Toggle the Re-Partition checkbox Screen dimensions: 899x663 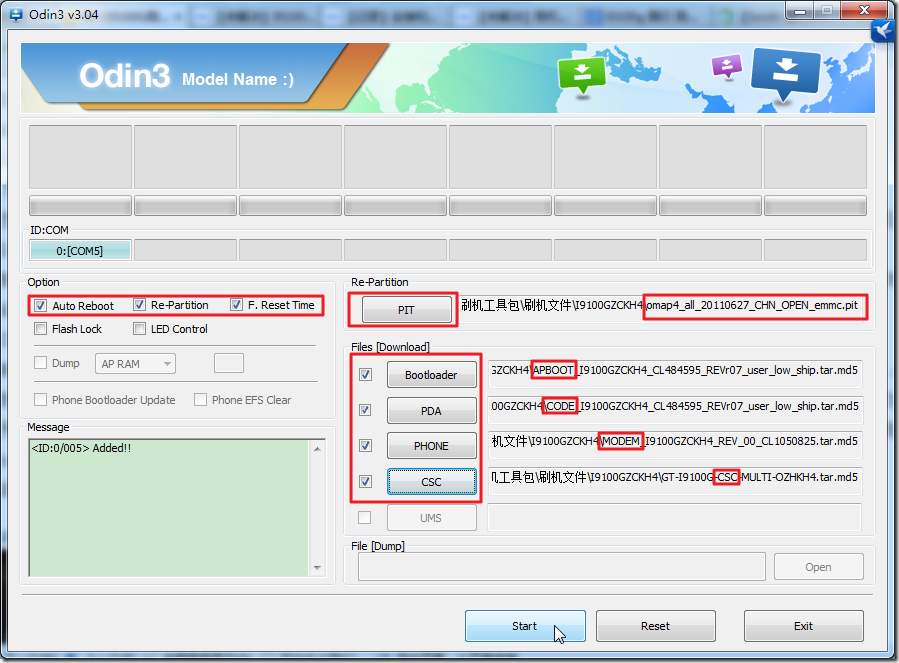point(139,305)
